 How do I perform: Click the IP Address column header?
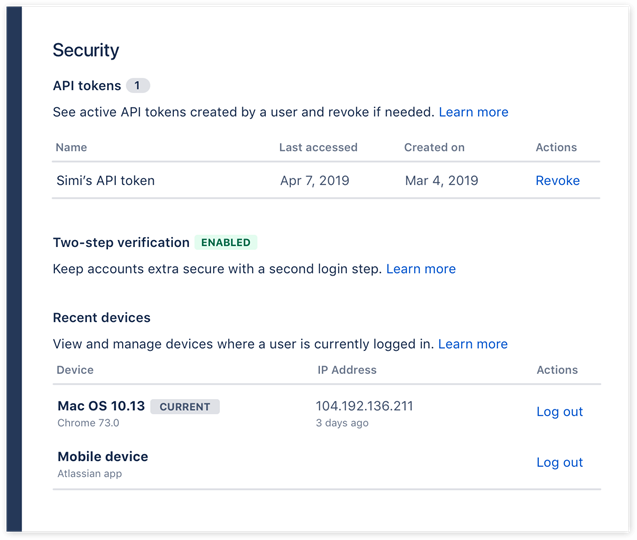(347, 370)
